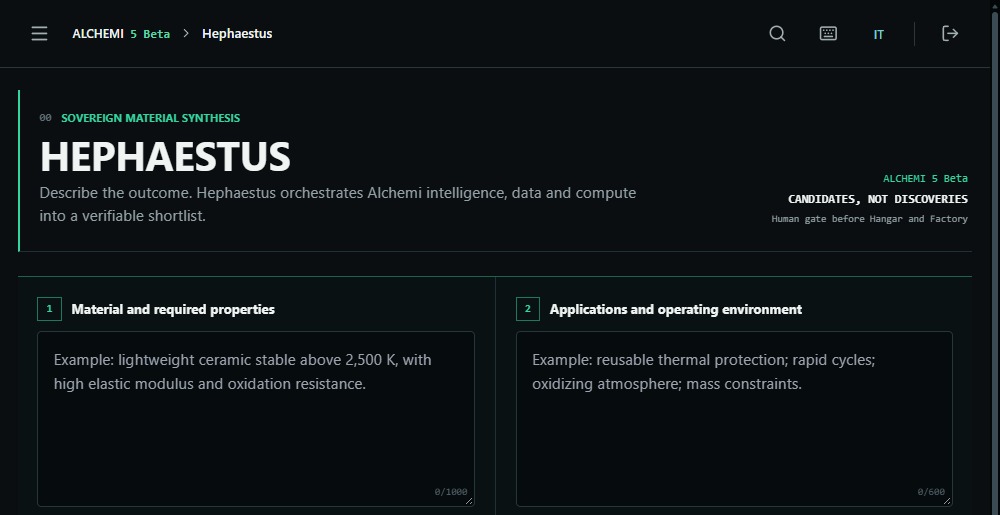Switch language via the IT button
The width and height of the screenshot is (1000, 515).
tap(878, 34)
